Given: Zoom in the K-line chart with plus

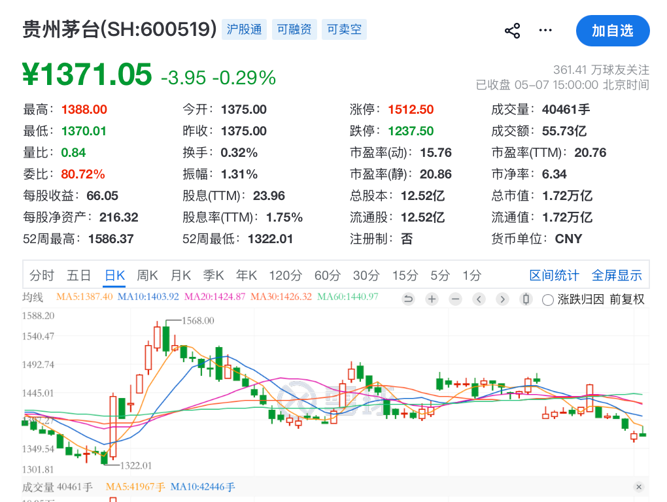Looking at the screenshot, I should click(x=432, y=299).
